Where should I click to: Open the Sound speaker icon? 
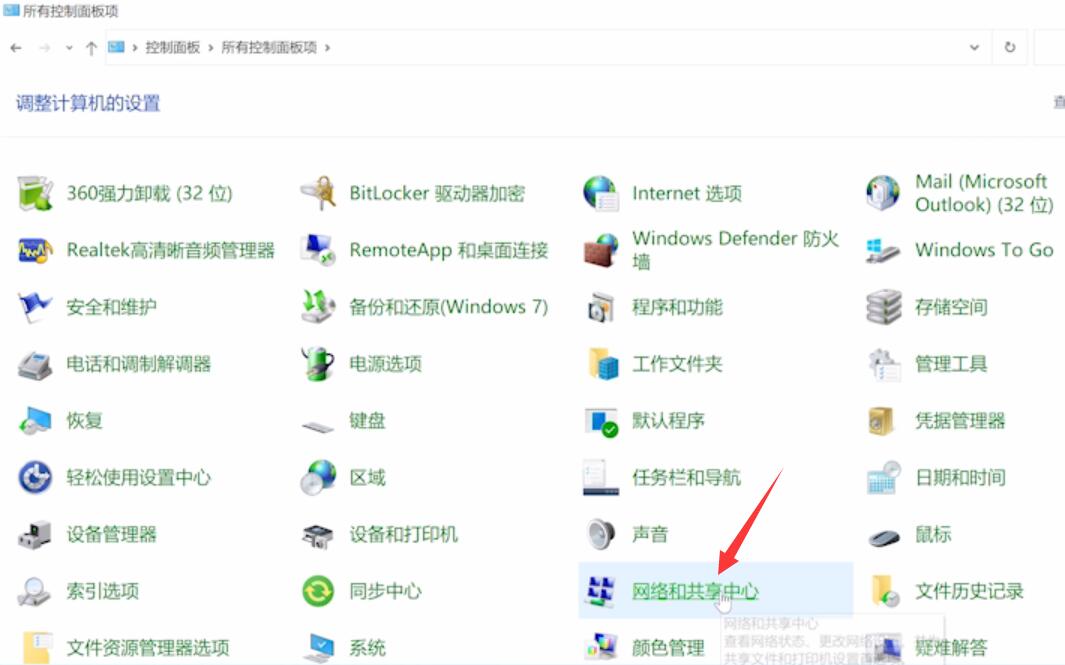pos(601,535)
